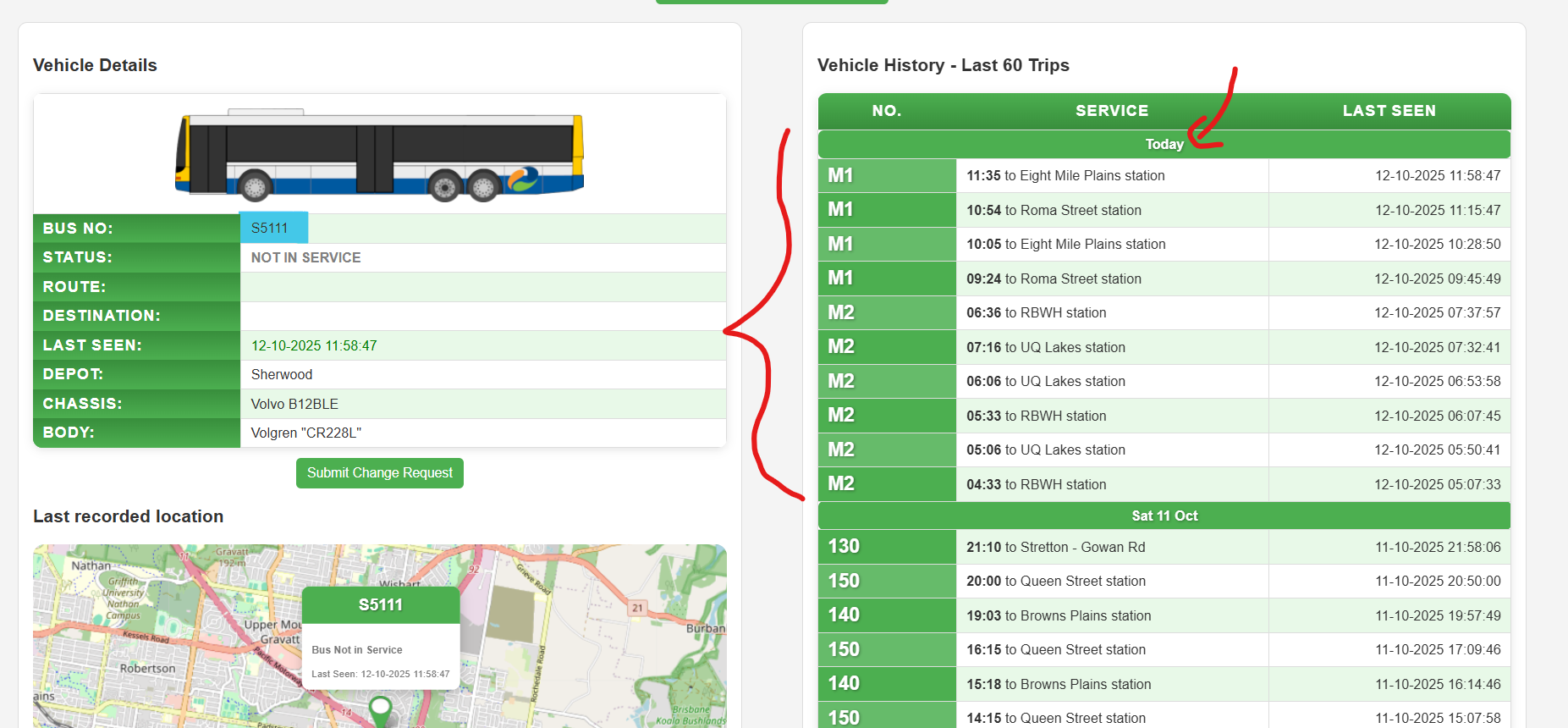The height and width of the screenshot is (728, 1568).
Task: Click the bus illustration image
Action: [379, 155]
